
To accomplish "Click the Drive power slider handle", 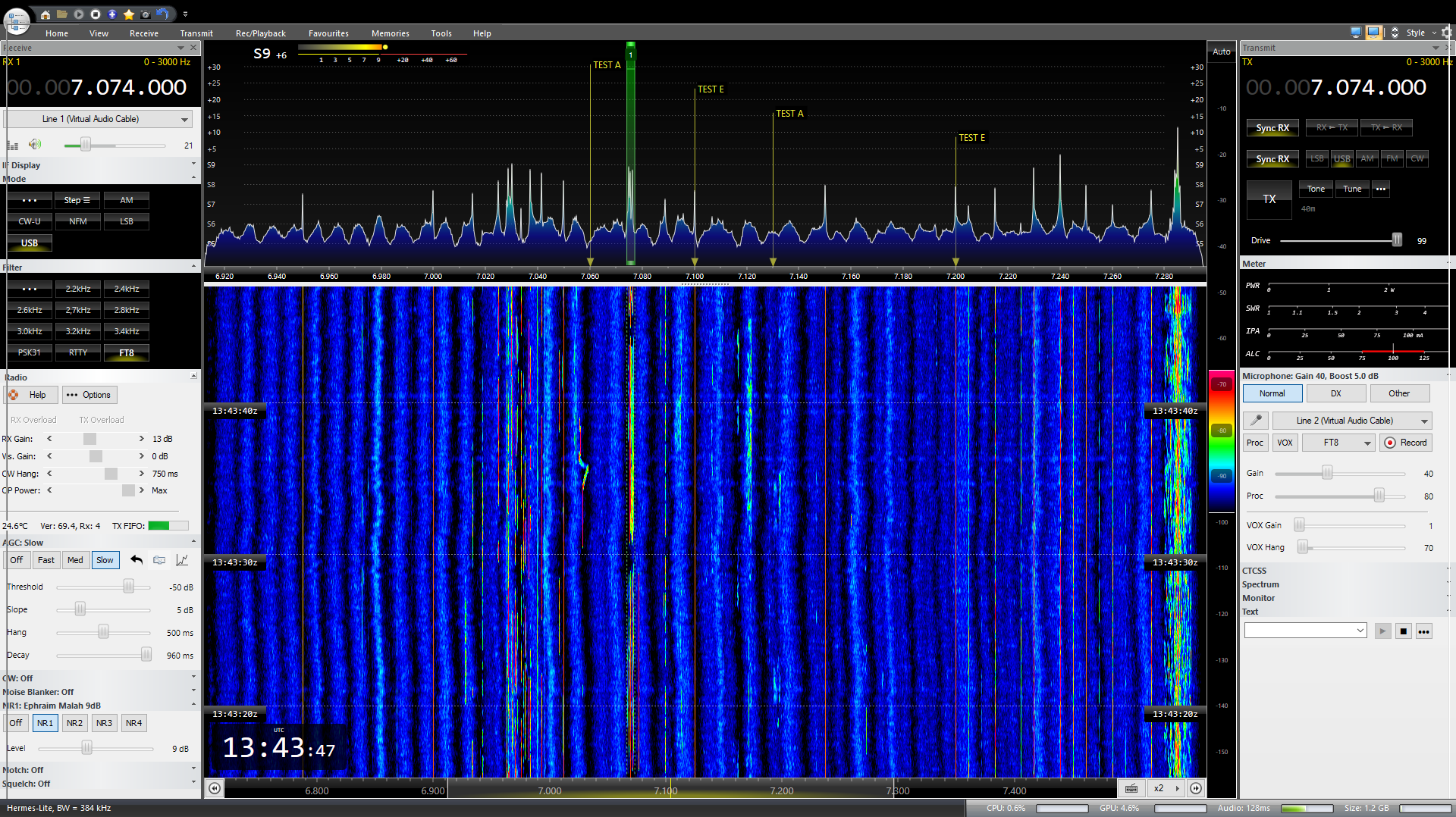I will pyautogui.click(x=1396, y=240).
